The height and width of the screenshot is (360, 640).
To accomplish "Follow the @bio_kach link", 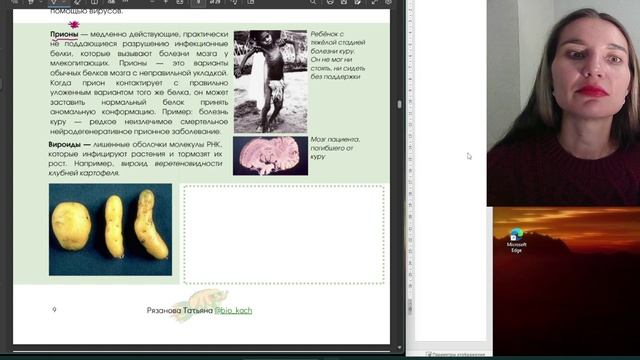I will click(233, 310).
